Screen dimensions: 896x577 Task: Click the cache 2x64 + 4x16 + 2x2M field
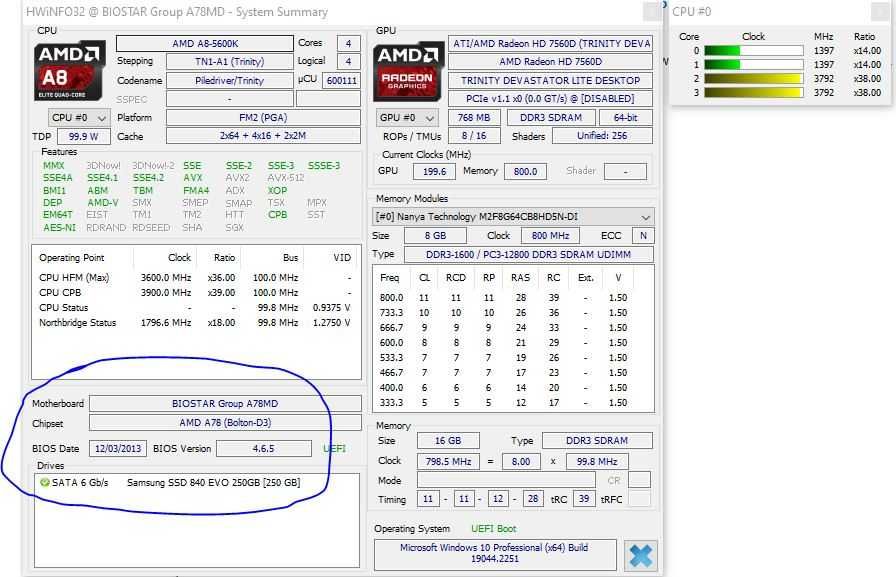(x=263, y=136)
